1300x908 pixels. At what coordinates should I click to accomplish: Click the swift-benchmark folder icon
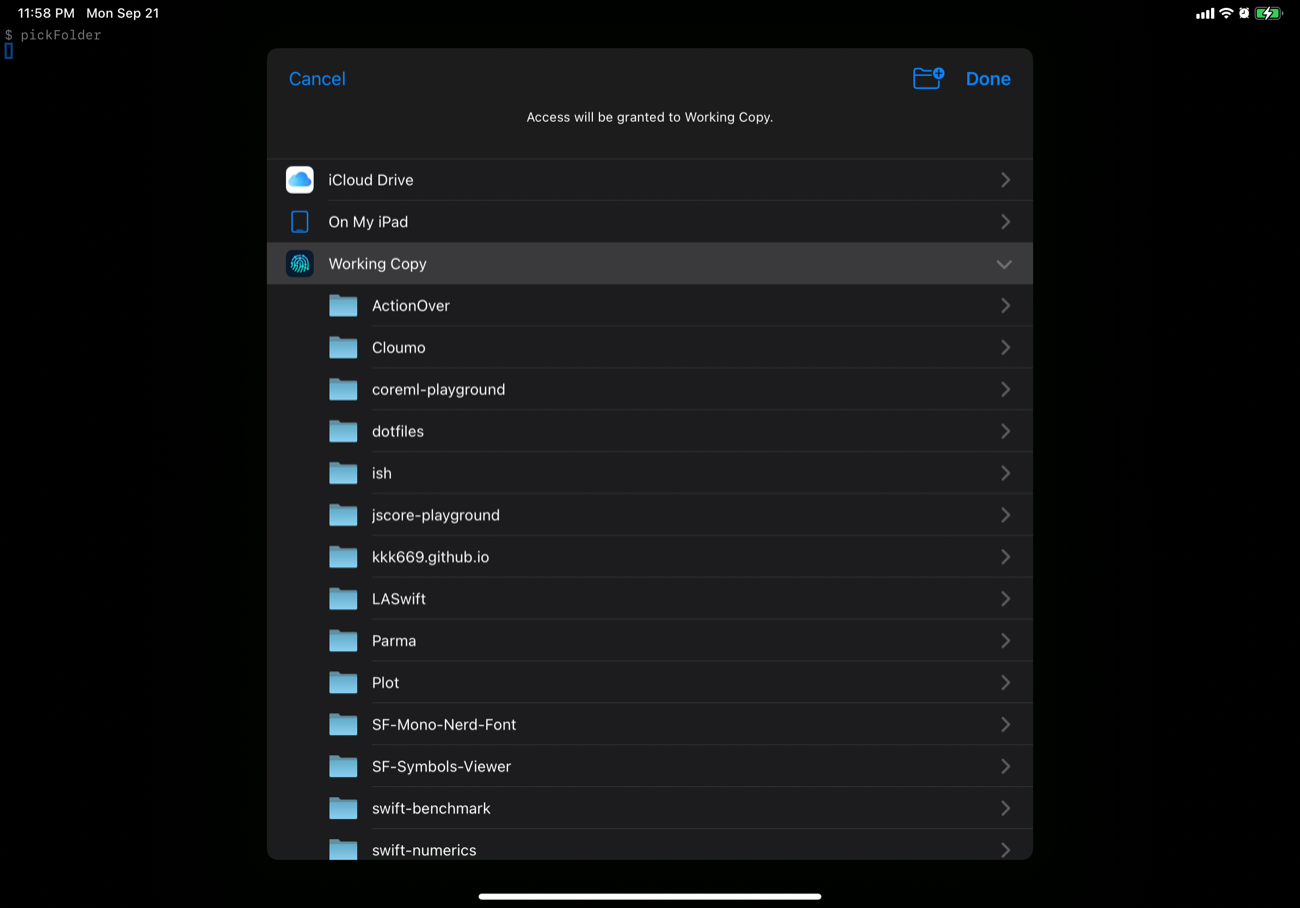[x=343, y=809]
